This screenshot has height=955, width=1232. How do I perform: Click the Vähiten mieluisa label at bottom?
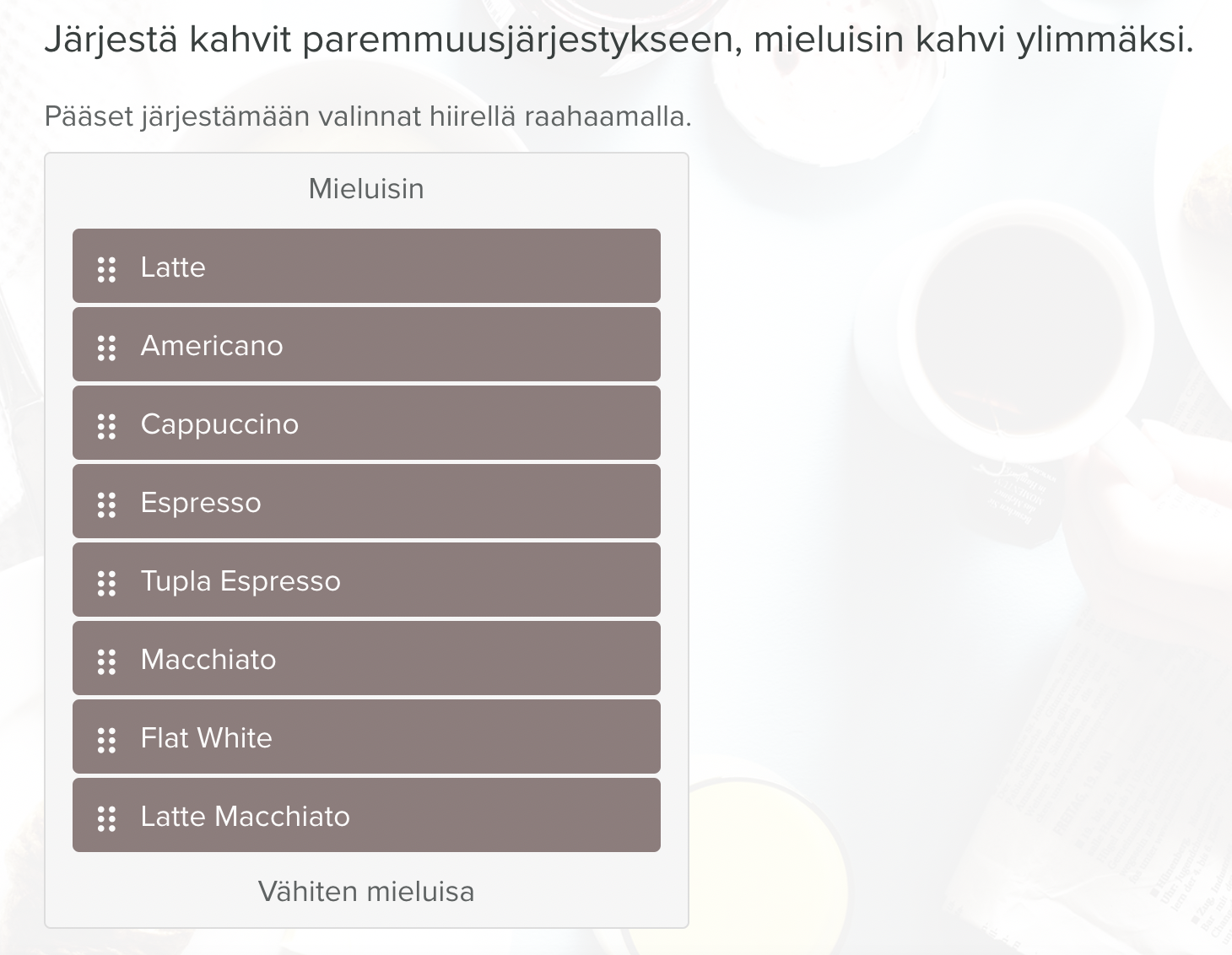coord(366,891)
